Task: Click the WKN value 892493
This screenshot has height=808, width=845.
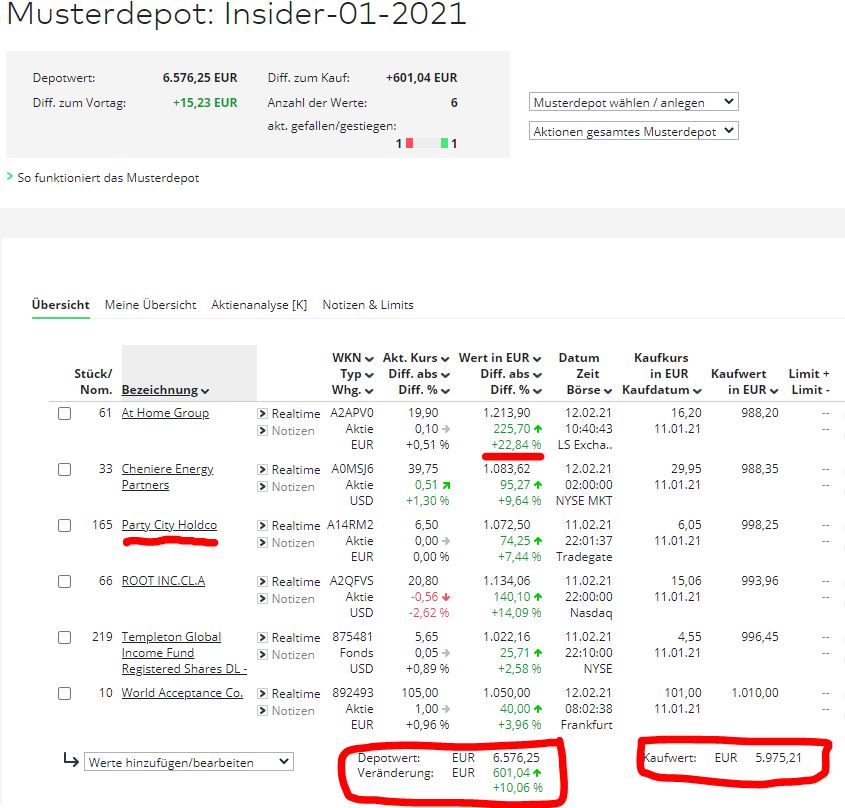Action: tap(353, 693)
